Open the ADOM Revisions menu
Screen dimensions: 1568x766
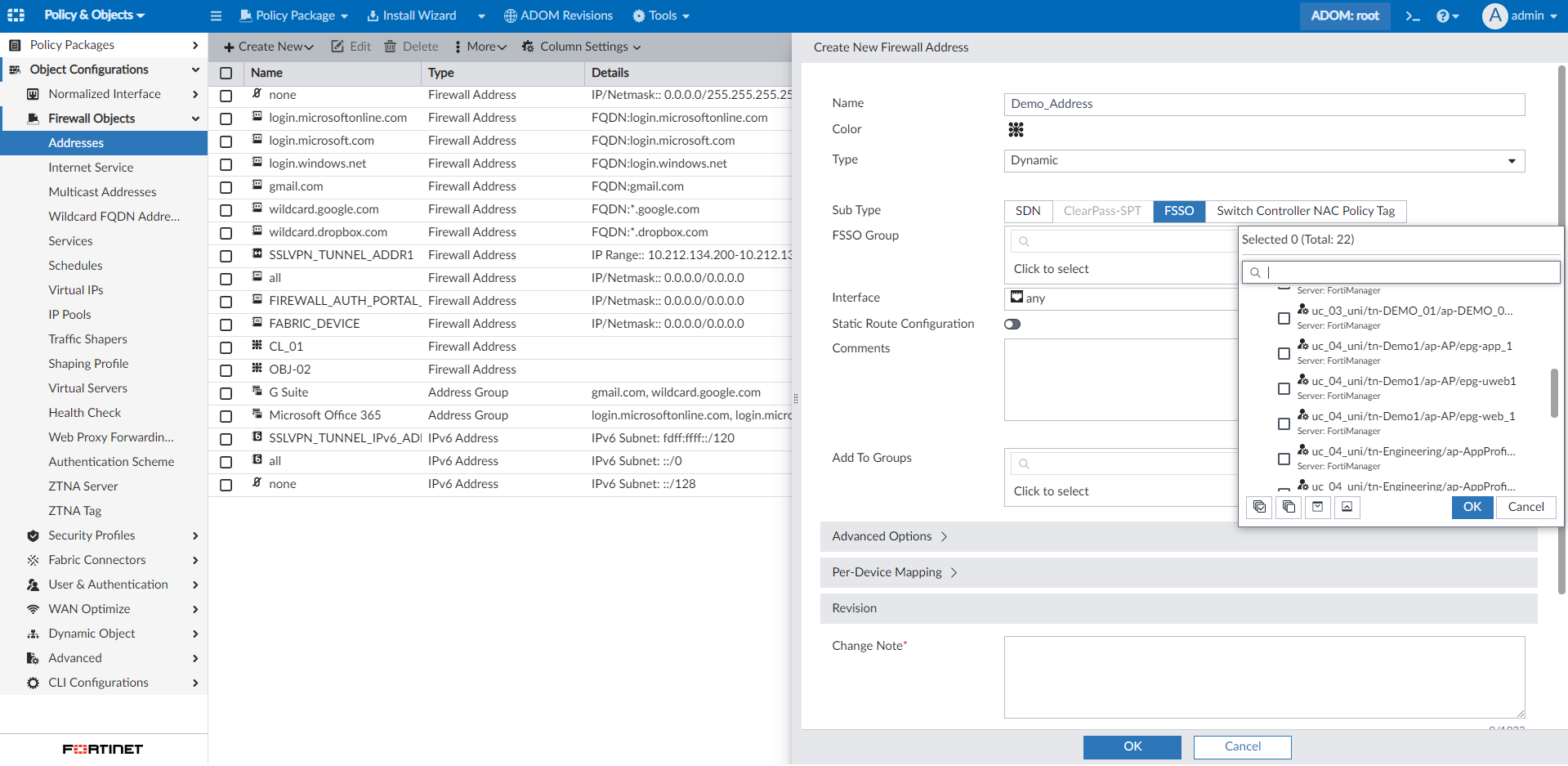558,16
